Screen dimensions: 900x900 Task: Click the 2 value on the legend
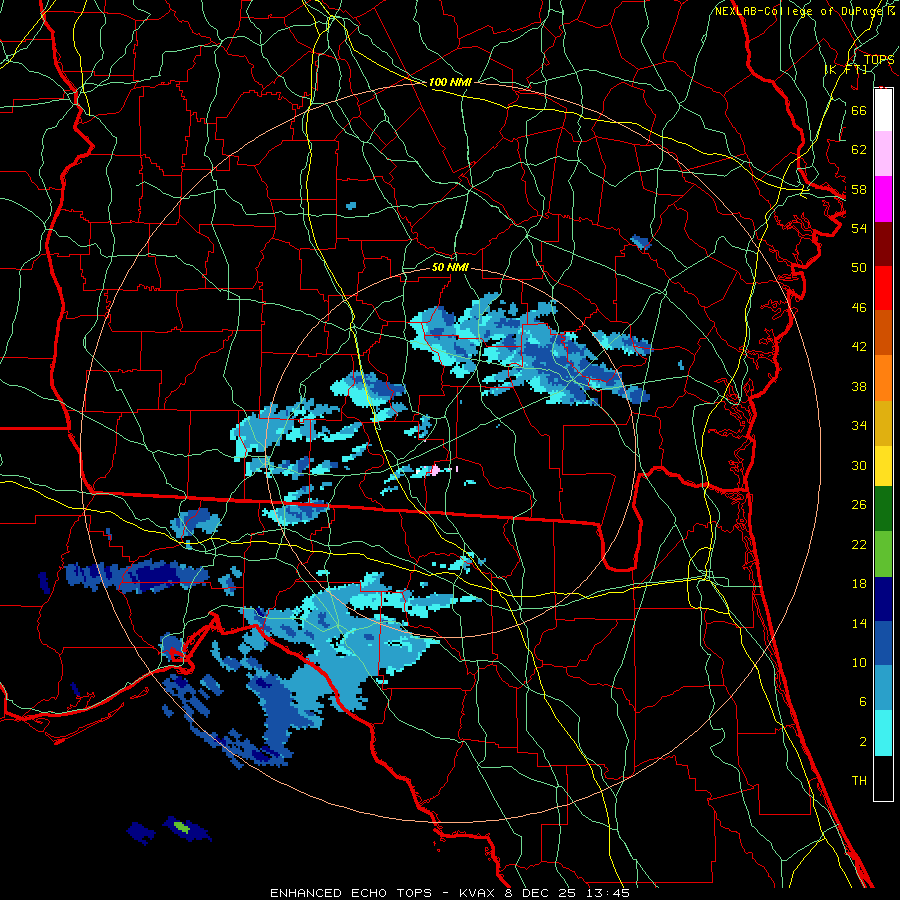[x=862, y=742]
